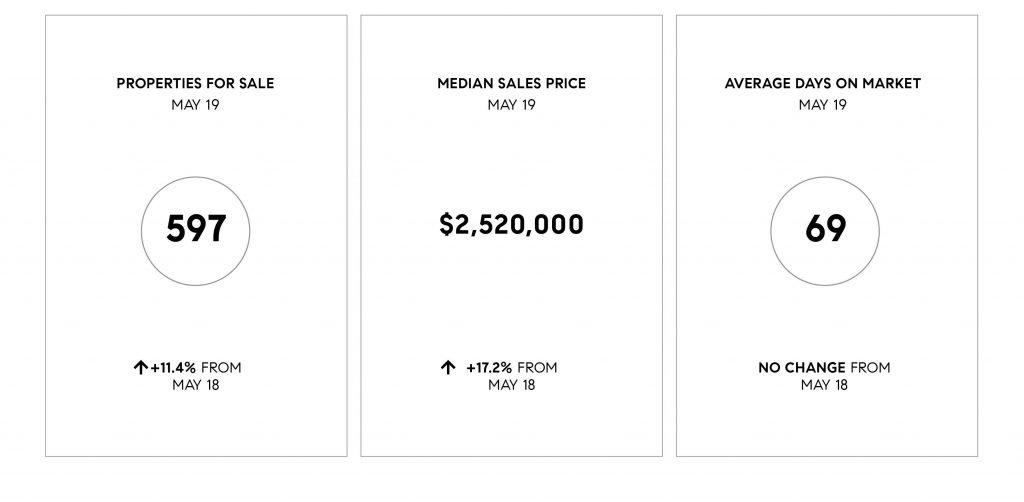The height and width of the screenshot is (502, 1024).
Task: Click May 19 under Median Sales Price
Action: point(511,104)
